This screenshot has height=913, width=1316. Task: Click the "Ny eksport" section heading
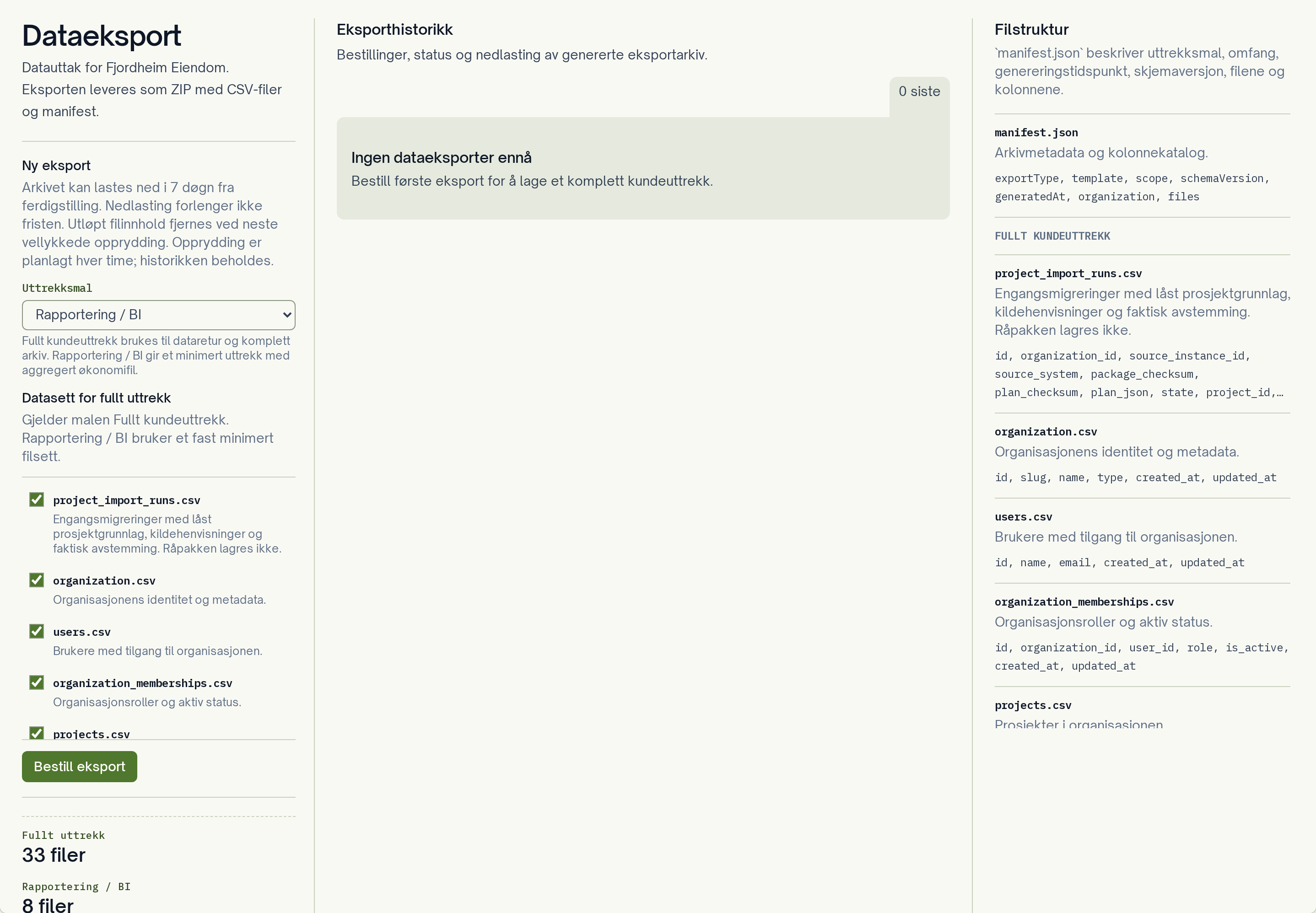pyautogui.click(x=56, y=165)
